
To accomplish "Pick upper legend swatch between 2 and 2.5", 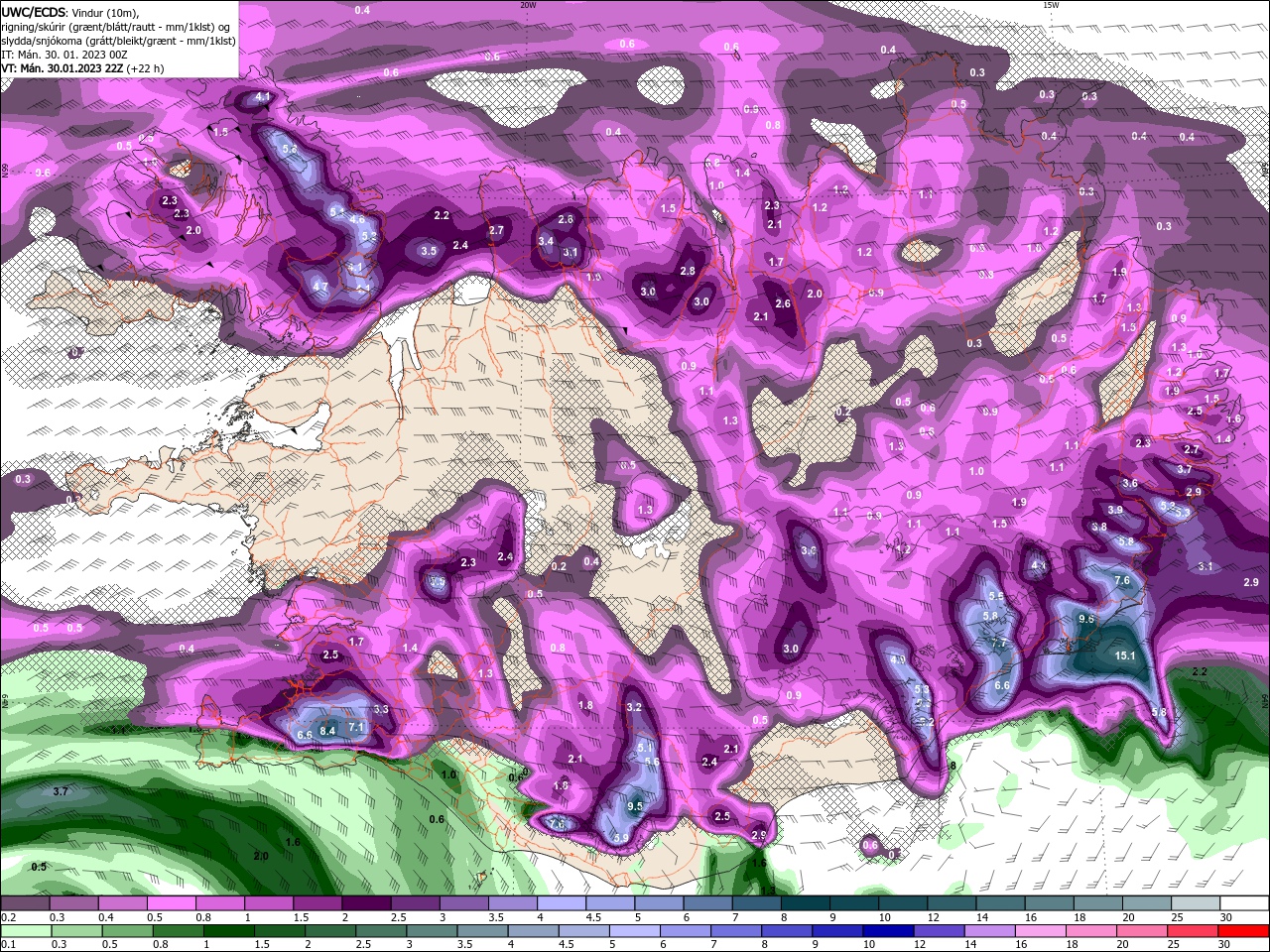I will (366, 903).
